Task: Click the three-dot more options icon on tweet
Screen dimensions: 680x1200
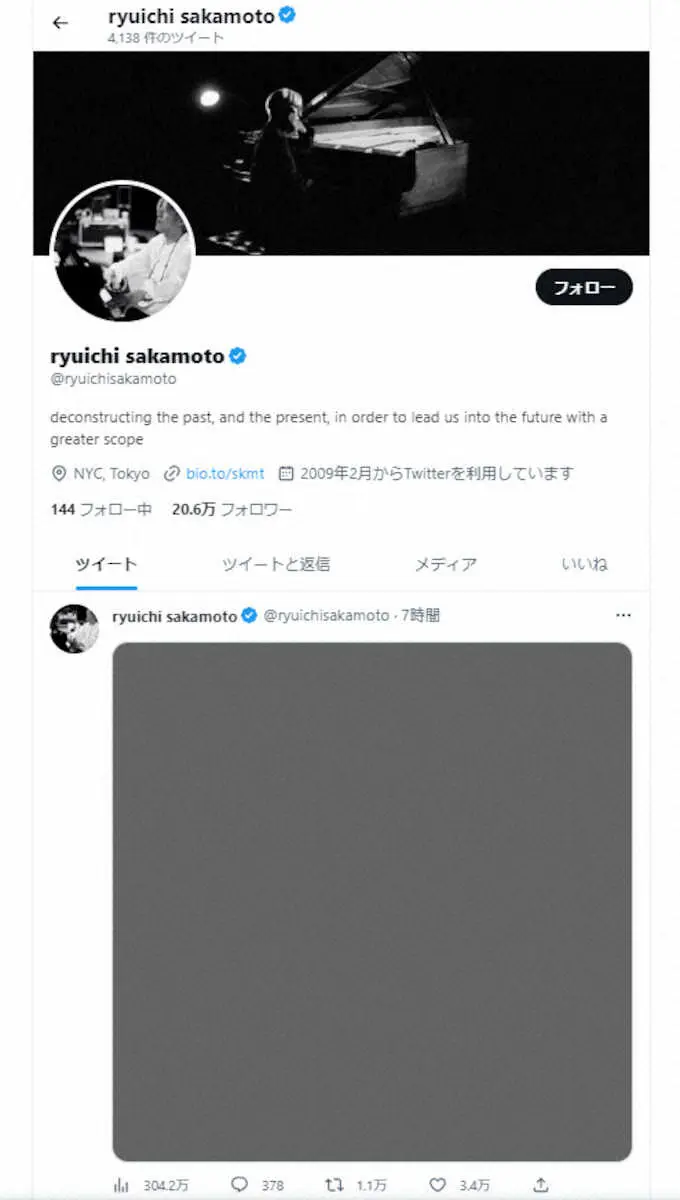Action: click(x=623, y=615)
